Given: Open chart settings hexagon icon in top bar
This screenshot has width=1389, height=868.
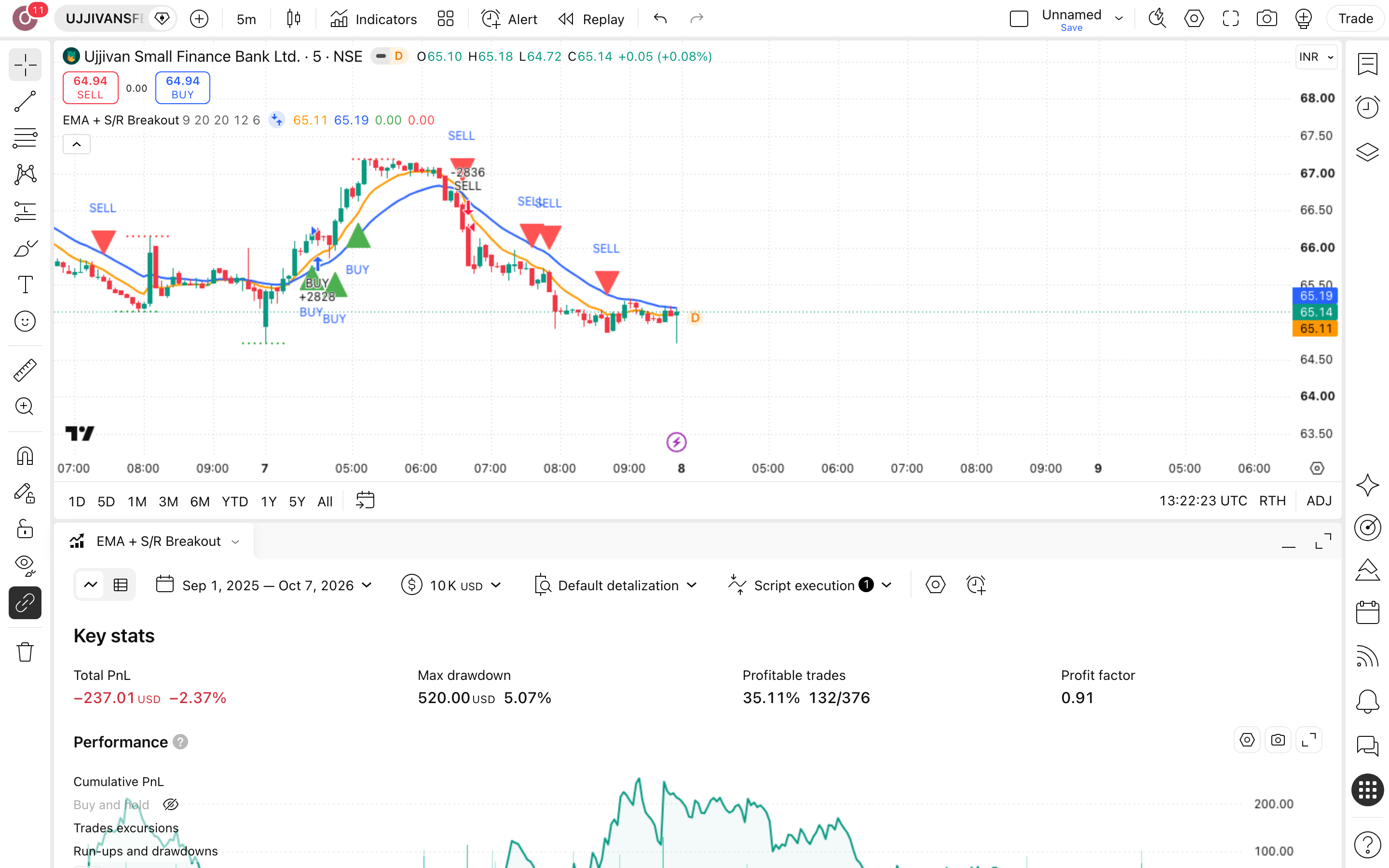Looking at the screenshot, I should pyautogui.click(x=1194, y=19).
